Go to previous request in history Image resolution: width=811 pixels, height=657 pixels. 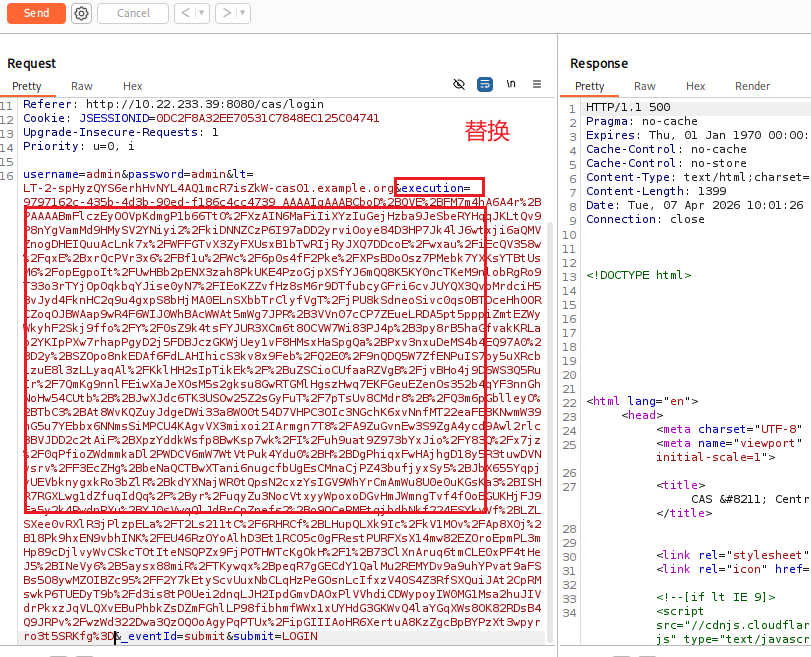pos(185,13)
